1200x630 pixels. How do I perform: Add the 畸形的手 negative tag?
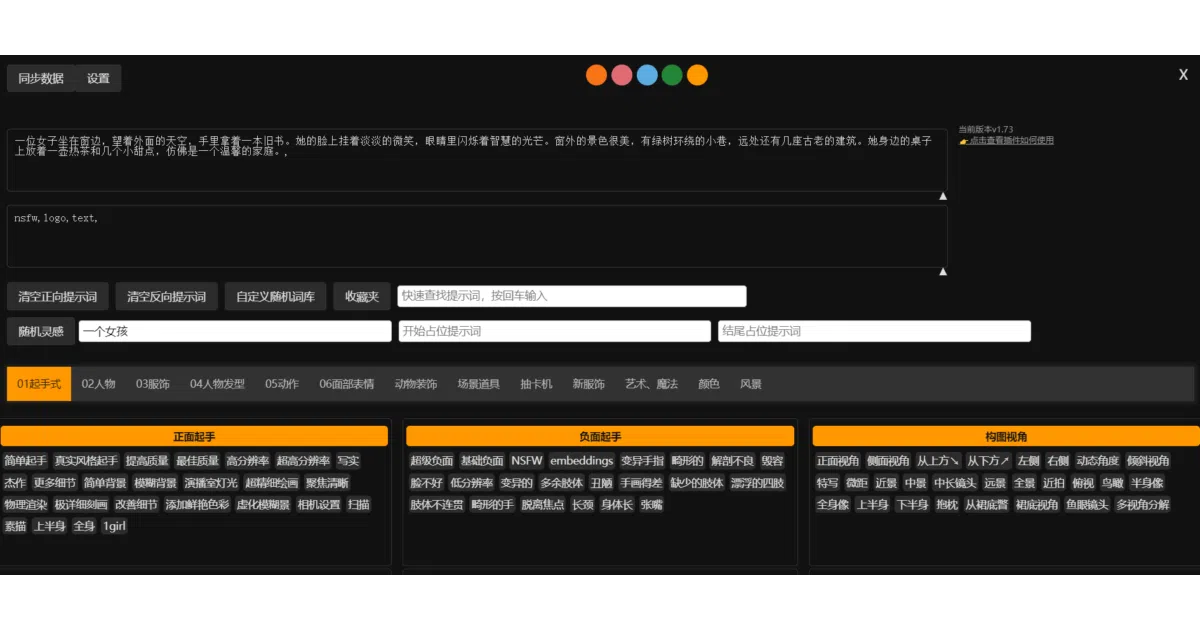point(492,505)
